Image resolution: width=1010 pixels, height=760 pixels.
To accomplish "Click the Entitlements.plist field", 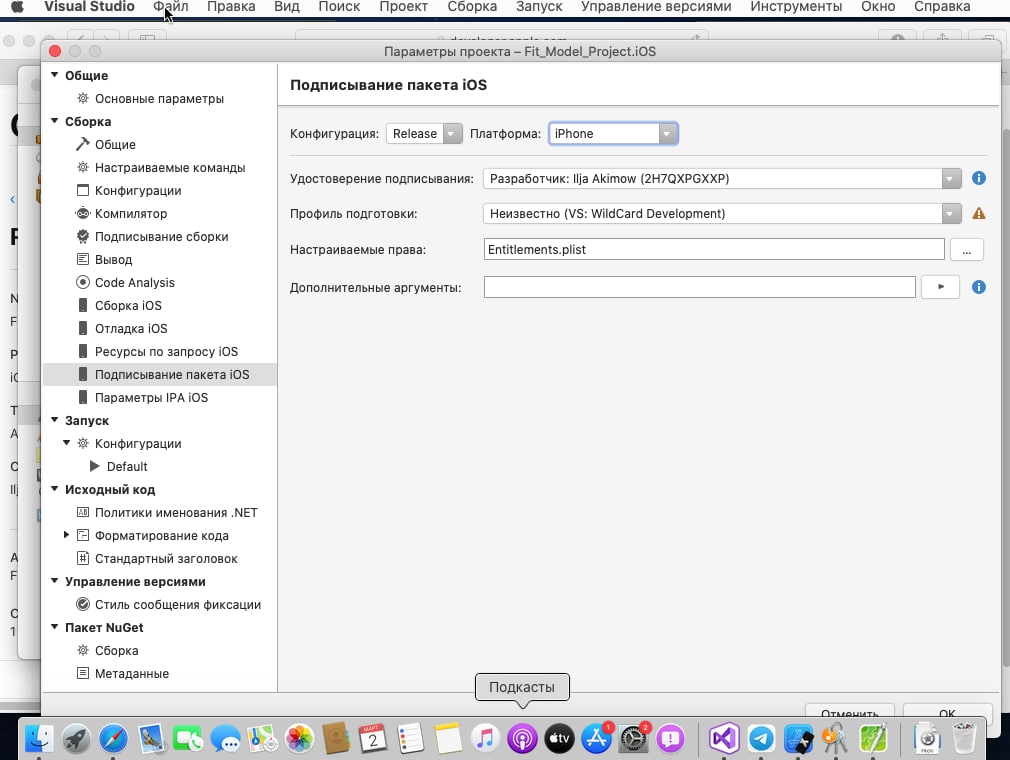I will pyautogui.click(x=714, y=250).
